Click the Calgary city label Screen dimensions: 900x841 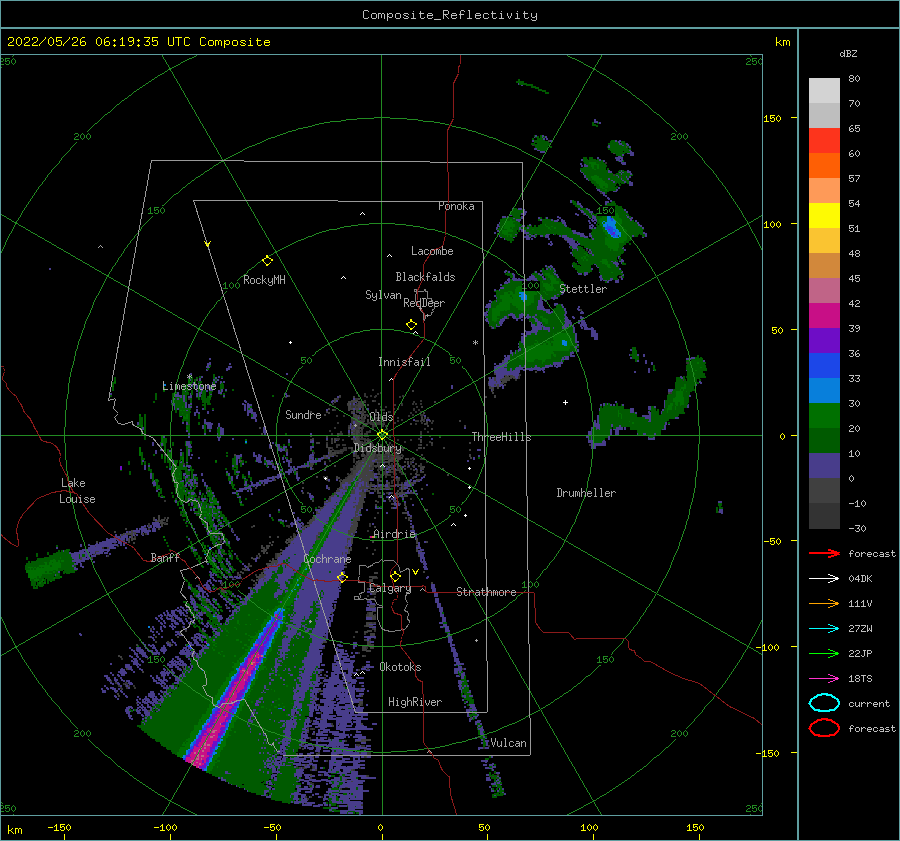[x=390, y=588]
